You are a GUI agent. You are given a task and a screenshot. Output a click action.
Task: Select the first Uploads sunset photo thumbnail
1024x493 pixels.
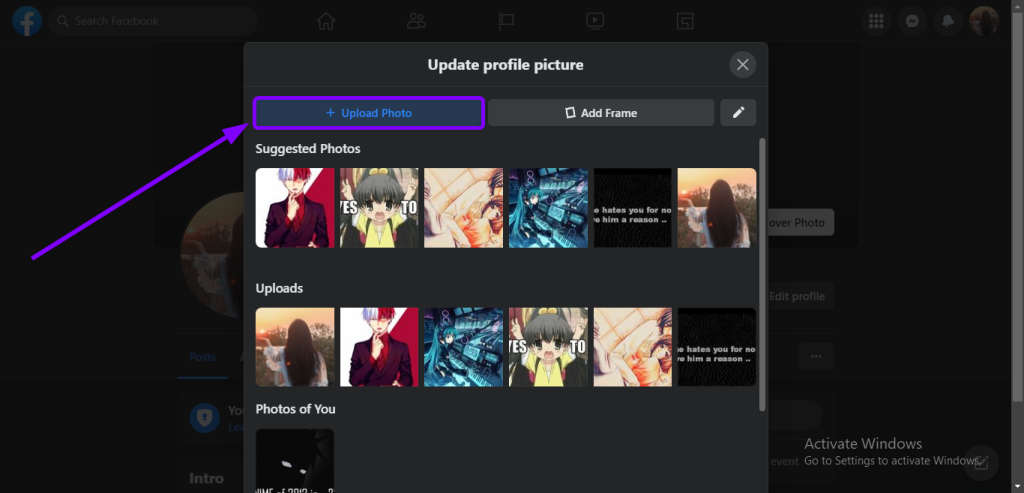[x=295, y=347]
